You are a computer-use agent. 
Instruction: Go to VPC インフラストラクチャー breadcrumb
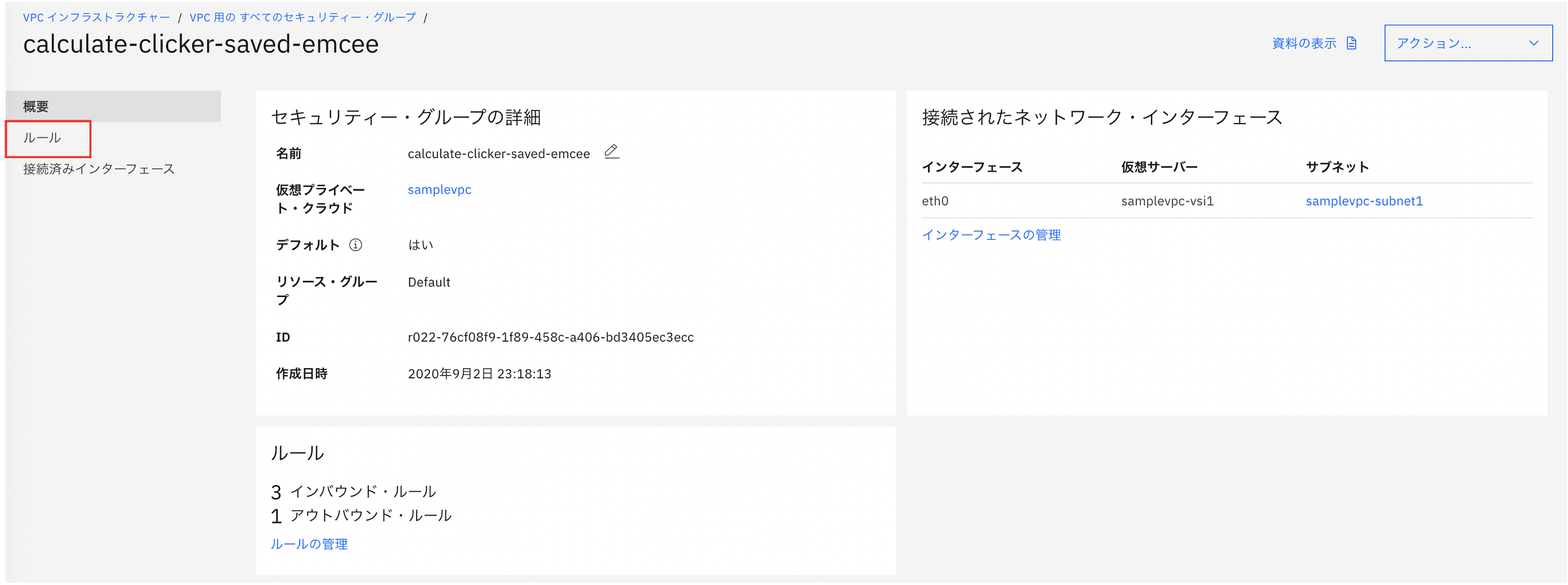(x=97, y=17)
